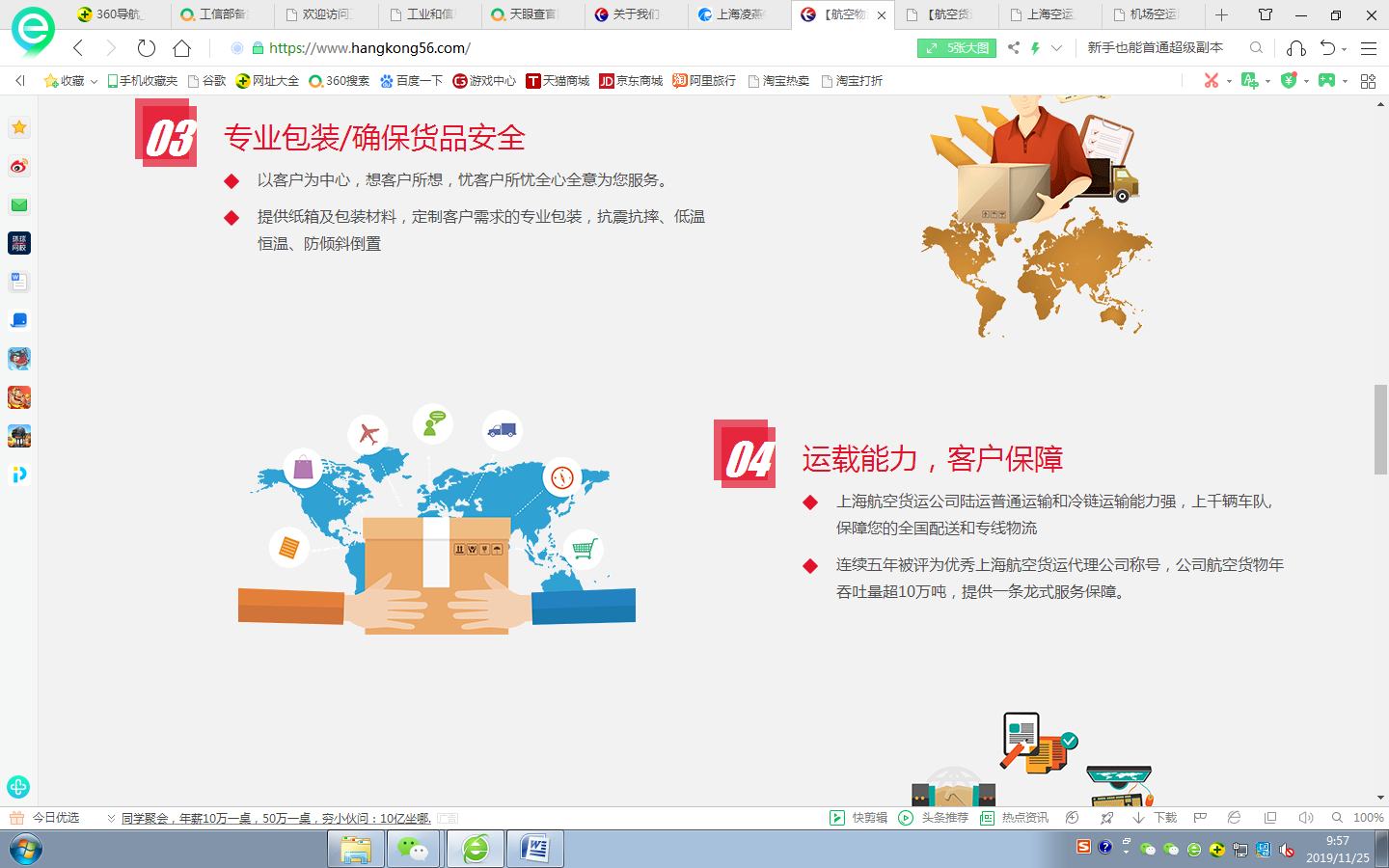Toggle the sound speaker icon in status bar
Screen dimensions: 1389x868
click(1306, 818)
